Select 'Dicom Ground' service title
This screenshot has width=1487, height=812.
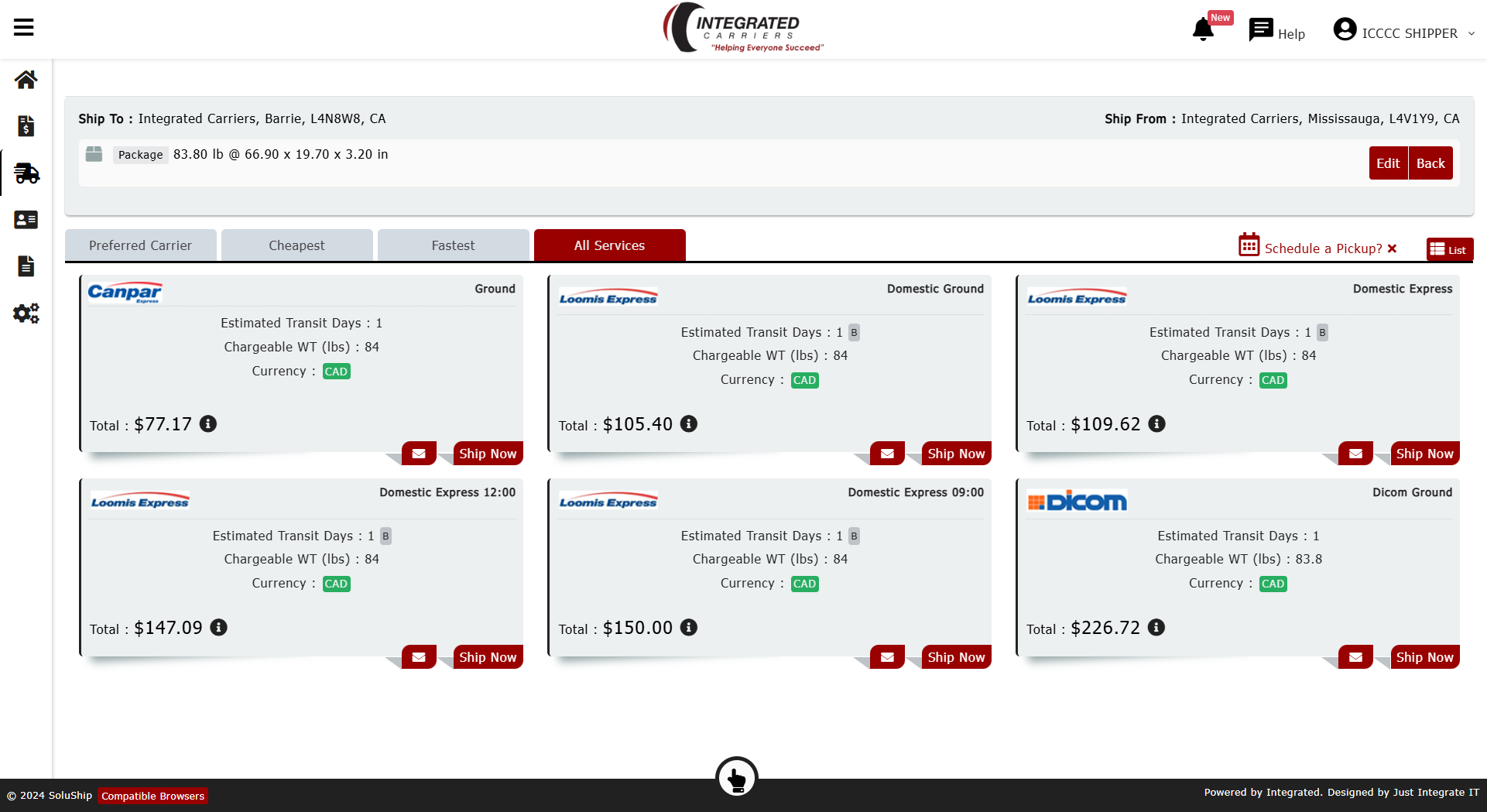(1412, 492)
